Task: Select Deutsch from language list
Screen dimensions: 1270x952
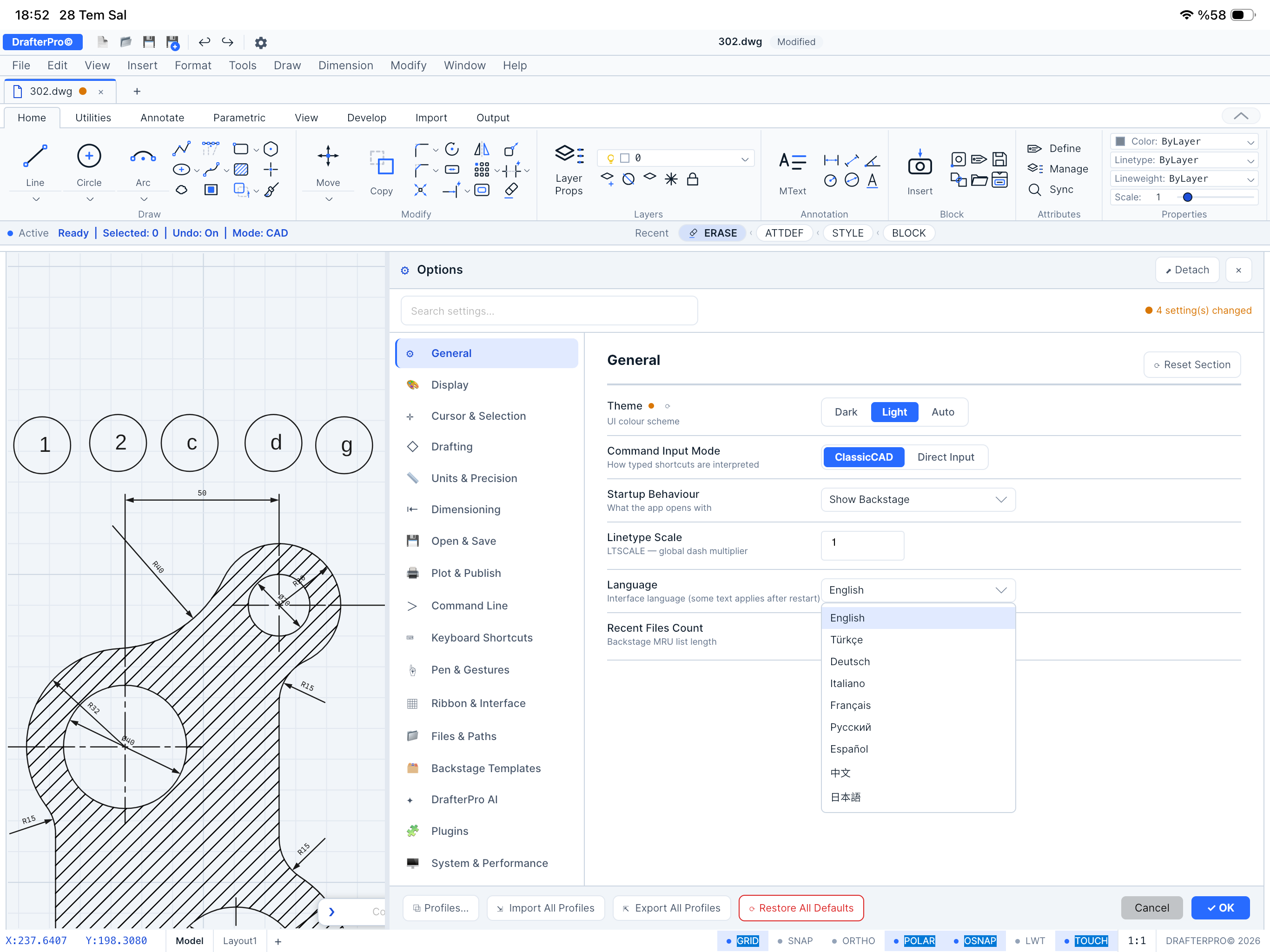Action: tap(918, 661)
